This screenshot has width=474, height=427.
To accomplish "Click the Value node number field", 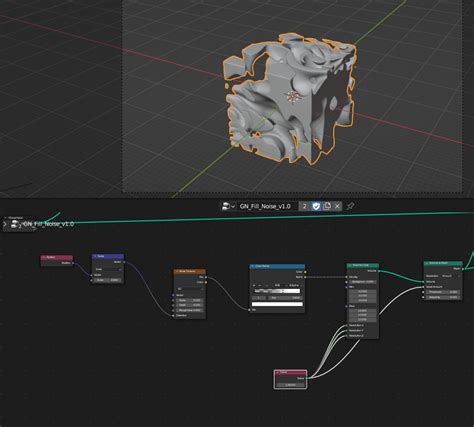I will tap(290, 385).
